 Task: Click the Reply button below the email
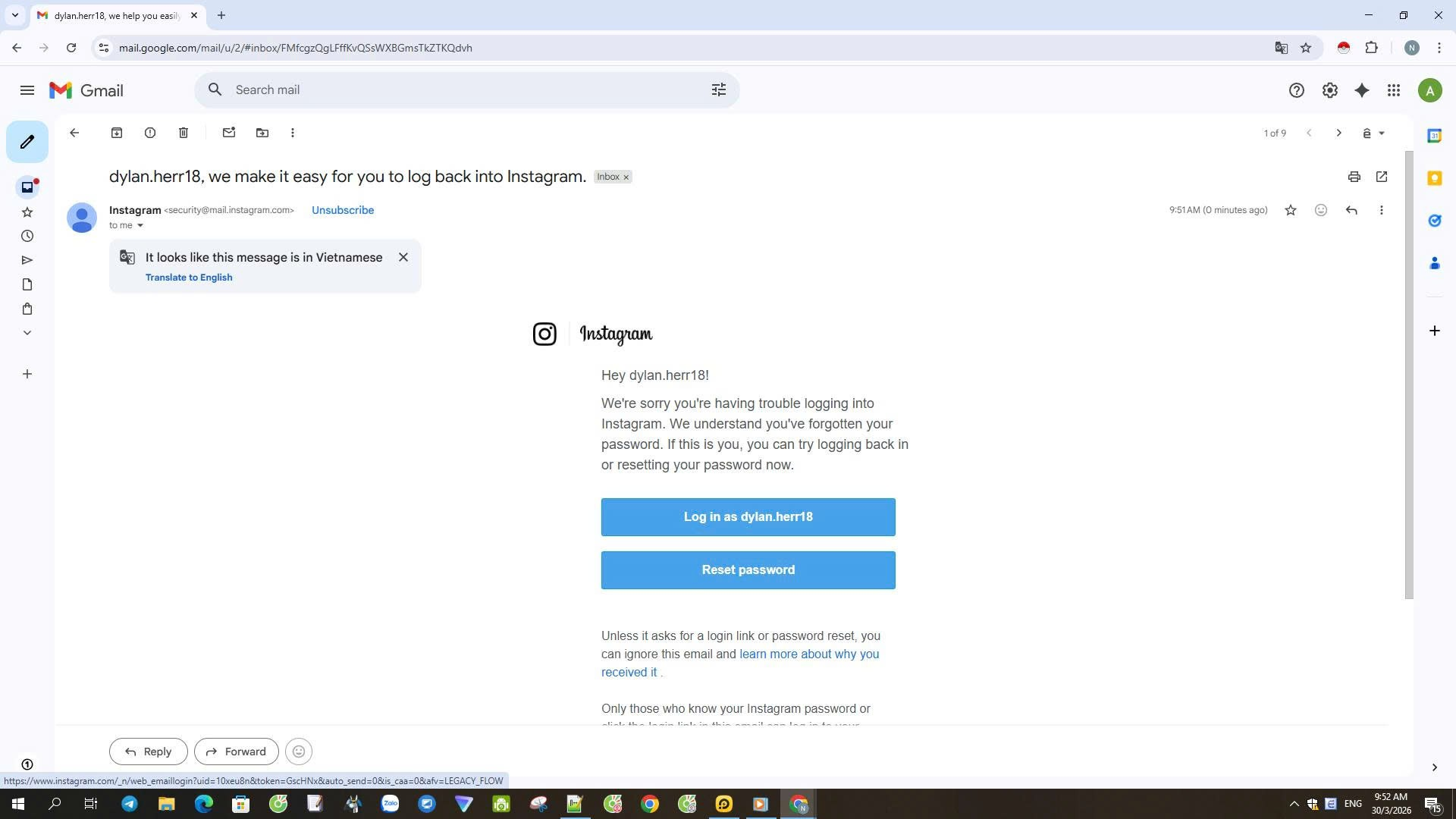pos(149,752)
